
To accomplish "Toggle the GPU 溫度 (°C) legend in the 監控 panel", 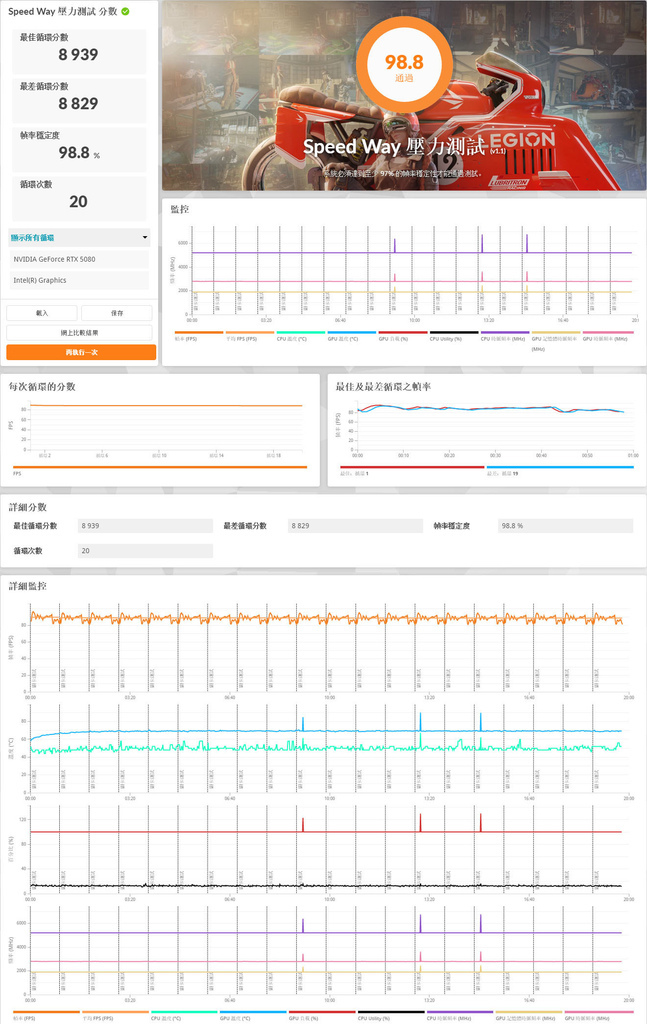I will click(x=351, y=336).
